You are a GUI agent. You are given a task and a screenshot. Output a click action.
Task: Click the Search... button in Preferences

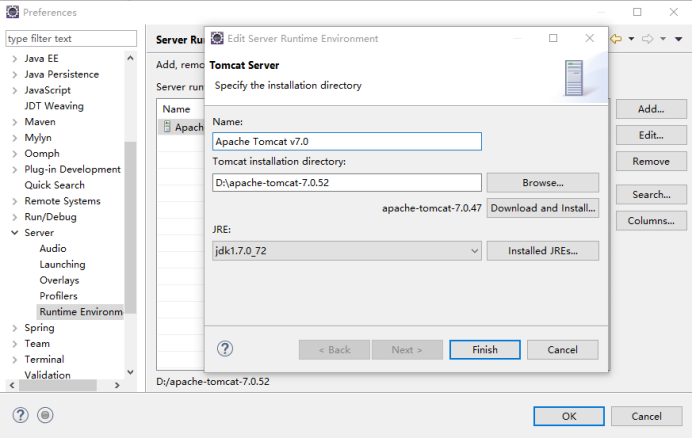pyautogui.click(x=651, y=195)
